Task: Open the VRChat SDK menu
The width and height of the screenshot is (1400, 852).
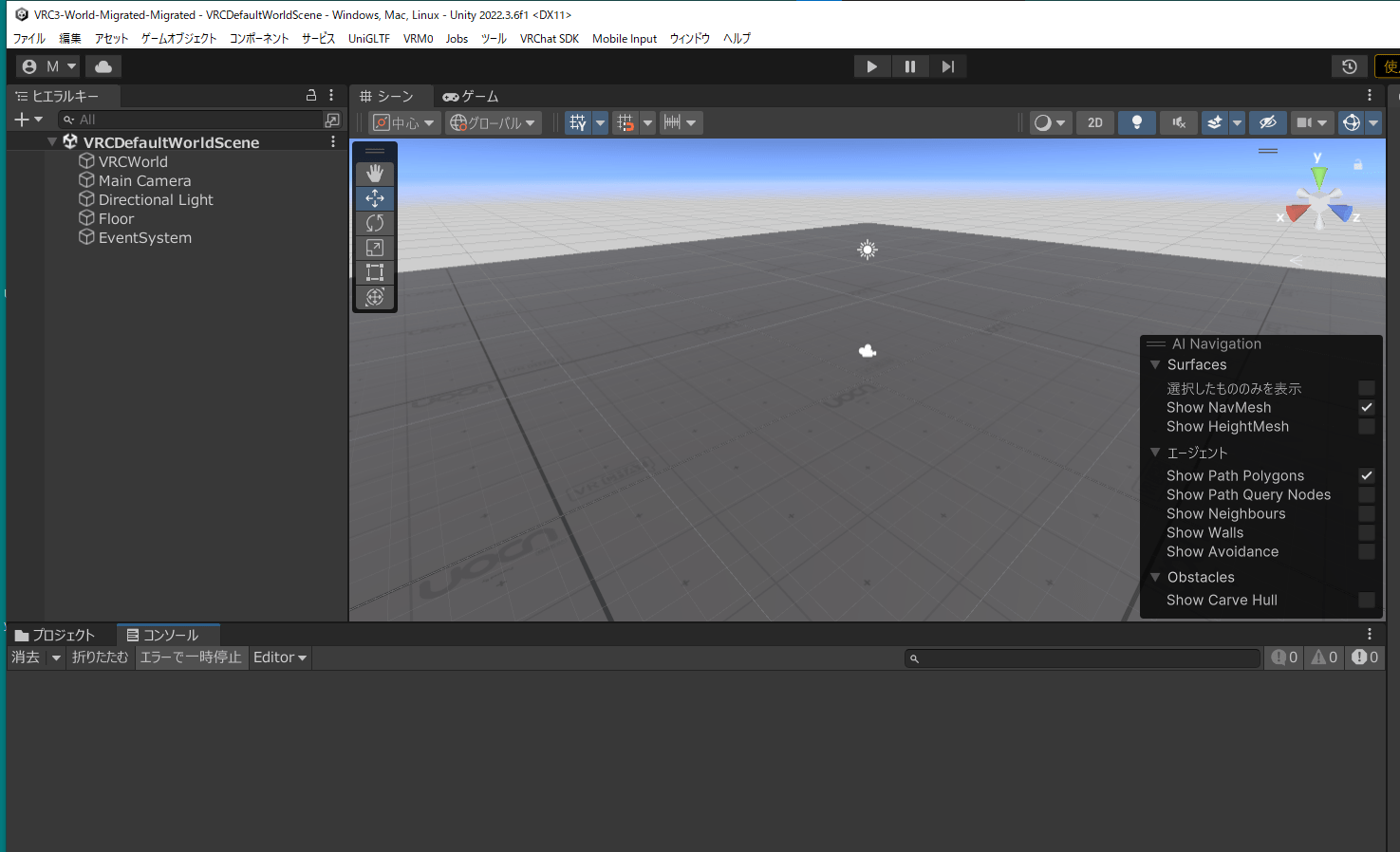Action: 549,39
